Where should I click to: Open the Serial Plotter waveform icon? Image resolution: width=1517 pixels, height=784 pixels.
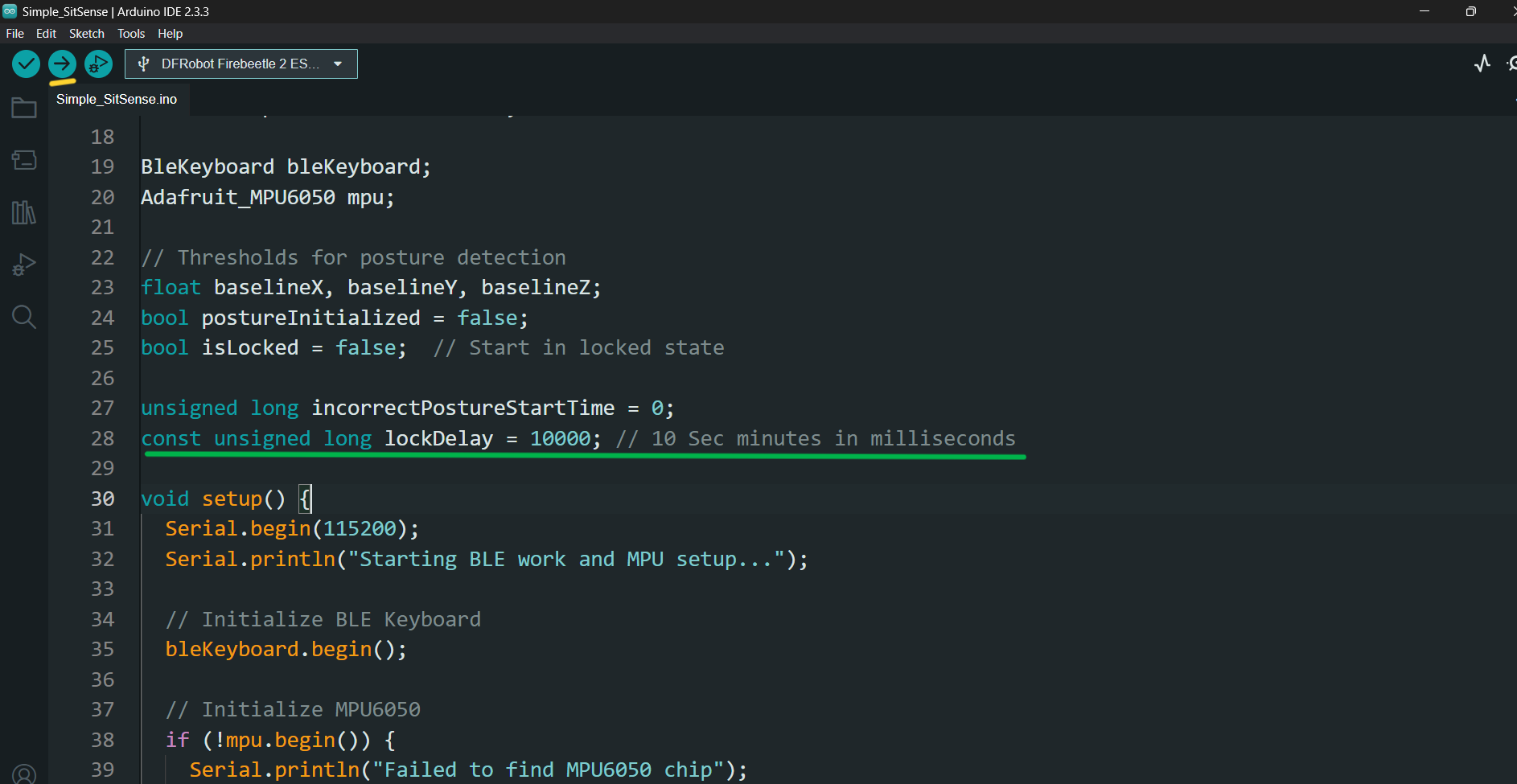tap(1482, 64)
